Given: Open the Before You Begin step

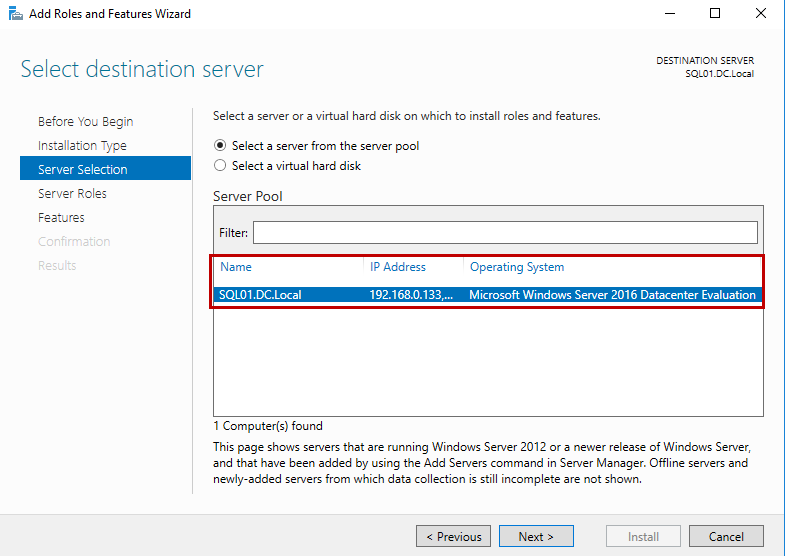Looking at the screenshot, I should click(x=85, y=122).
